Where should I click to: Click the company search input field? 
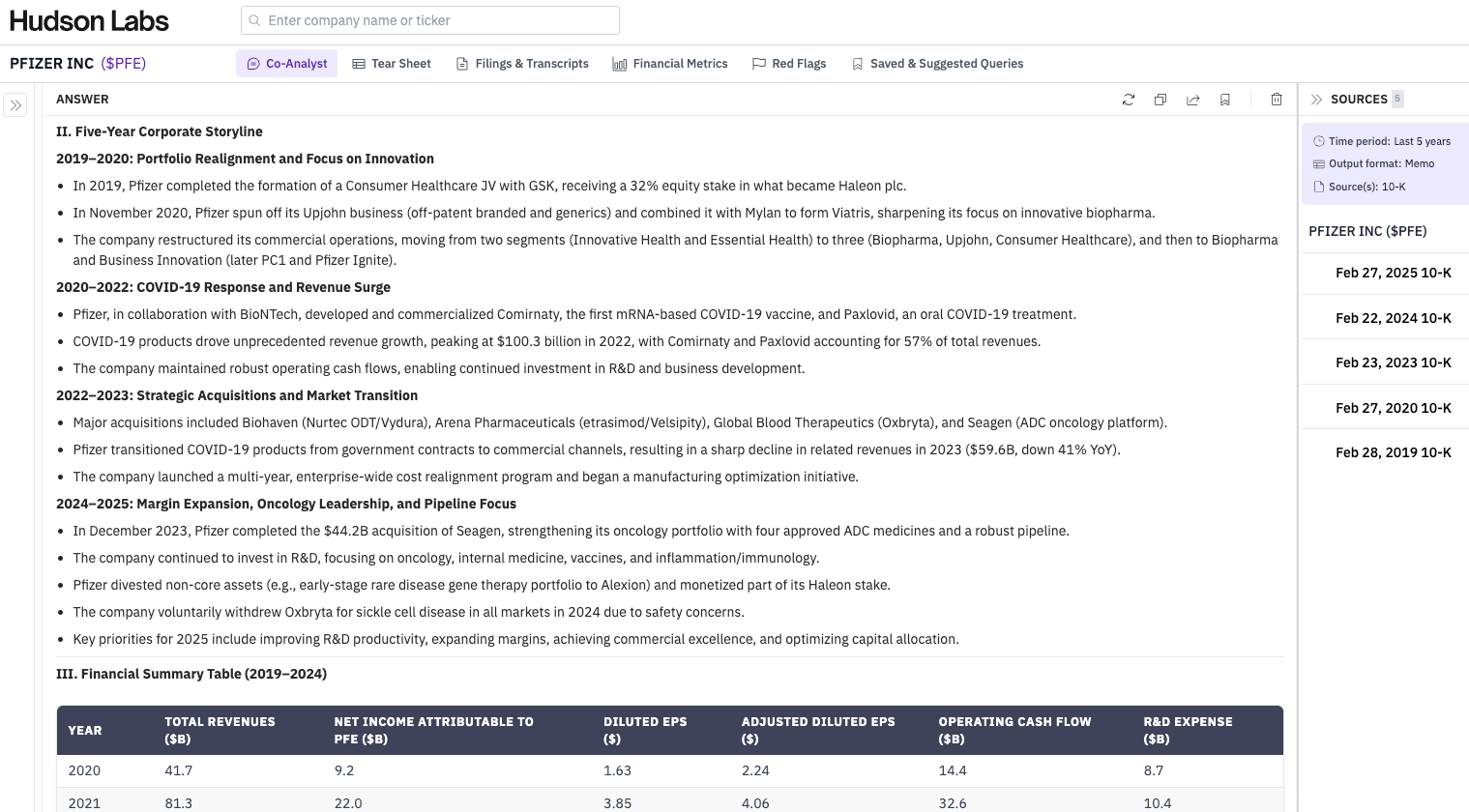pos(430,20)
